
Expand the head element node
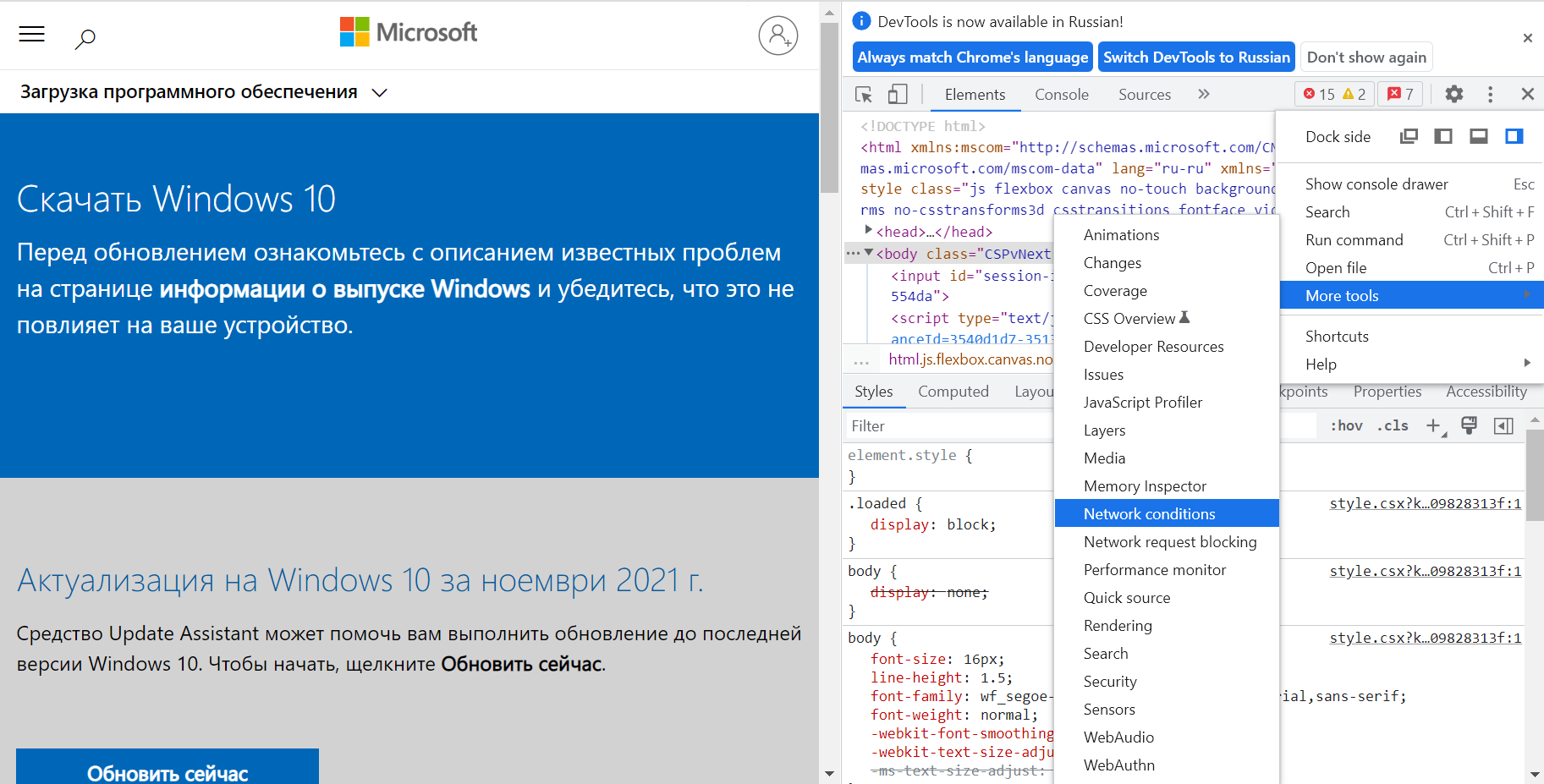pos(868,231)
